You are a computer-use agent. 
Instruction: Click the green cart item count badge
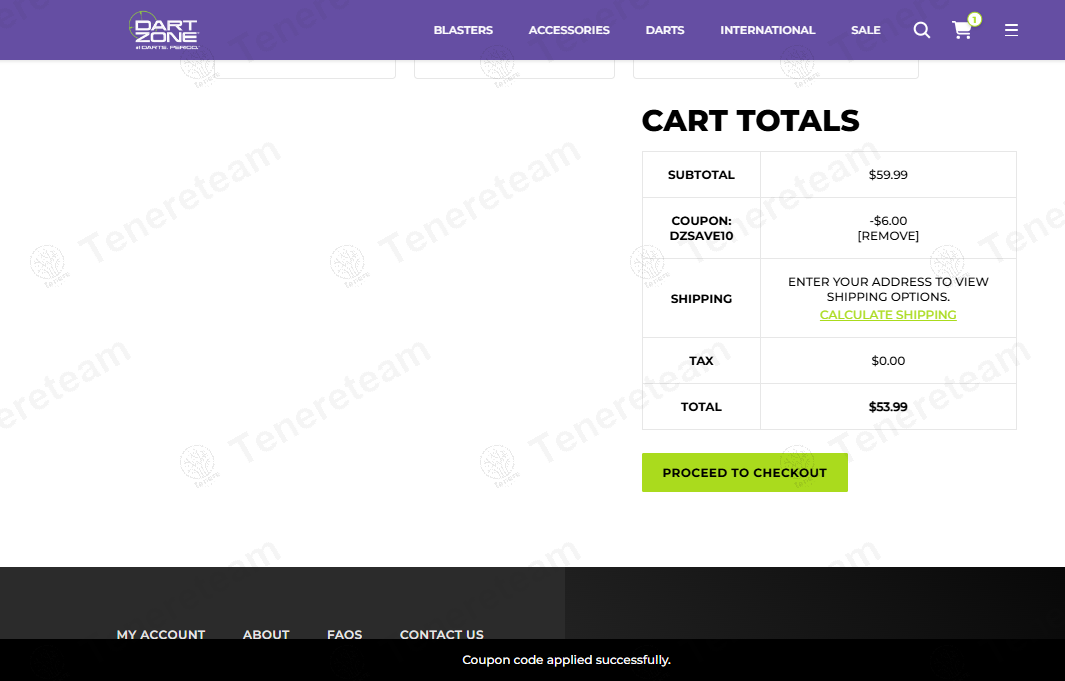[974, 19]
